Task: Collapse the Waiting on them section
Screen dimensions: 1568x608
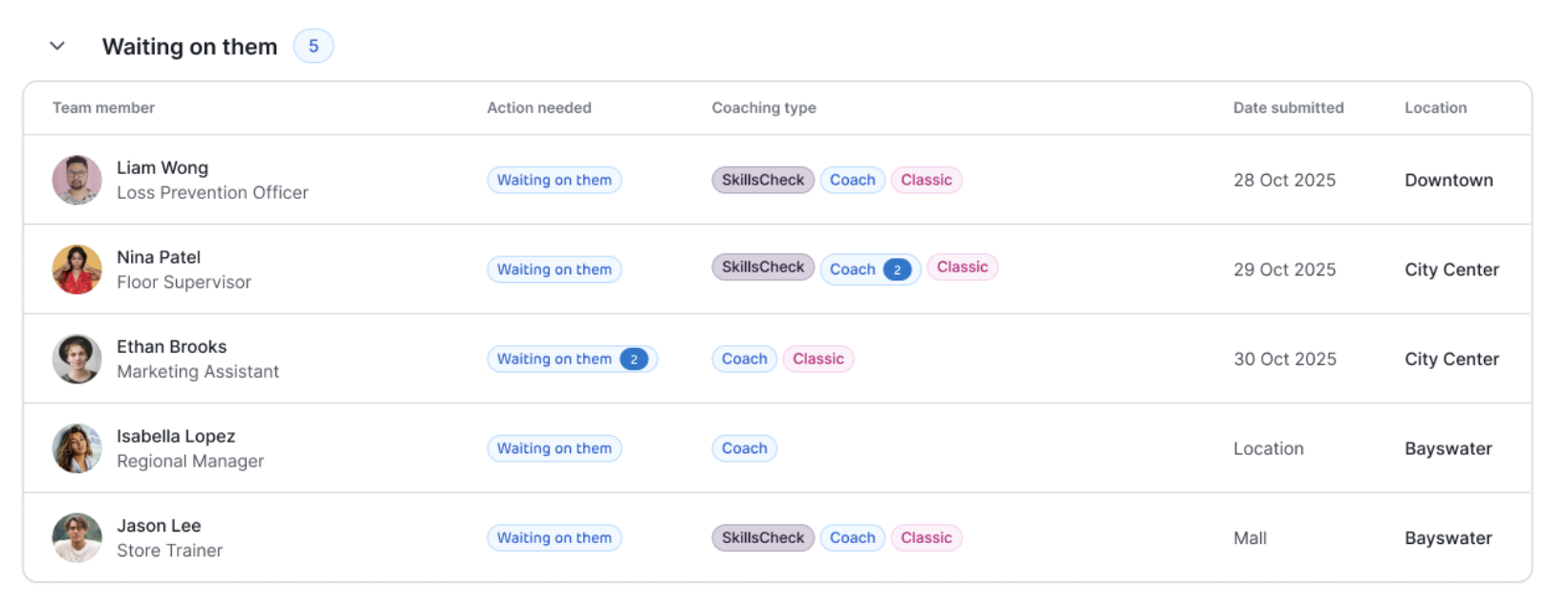Action: point(57,46)
